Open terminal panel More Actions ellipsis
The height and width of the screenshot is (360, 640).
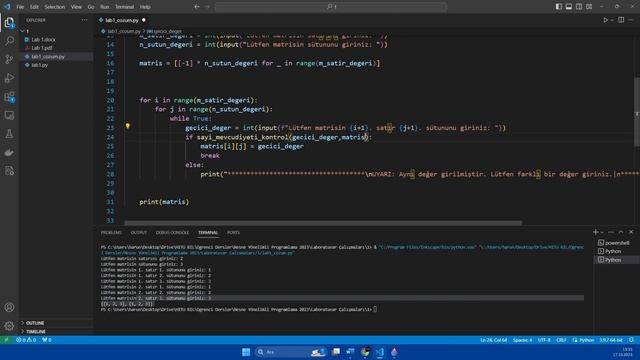coord(611,232)
